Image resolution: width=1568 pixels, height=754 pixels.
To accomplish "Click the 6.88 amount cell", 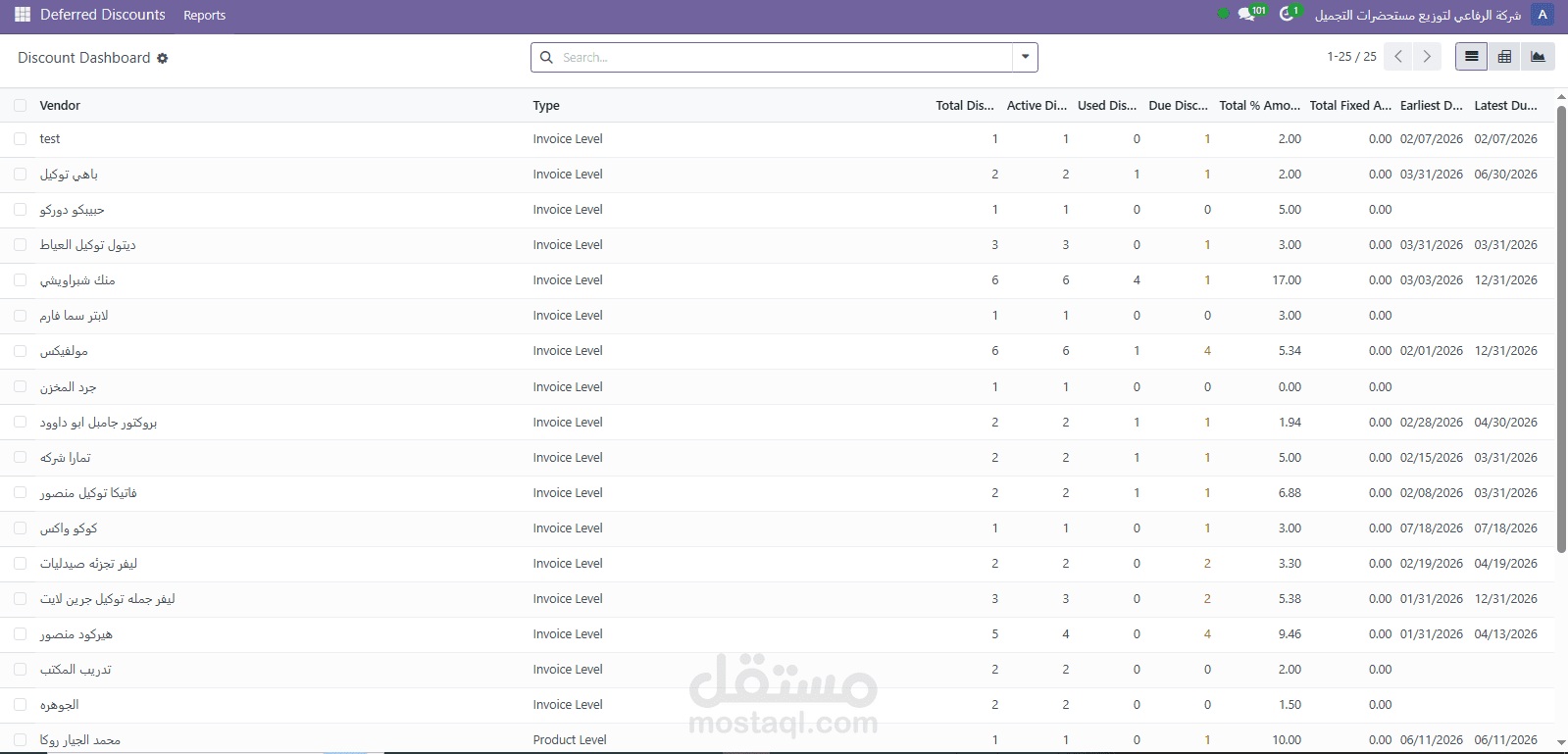I will tap(1290, 492).
